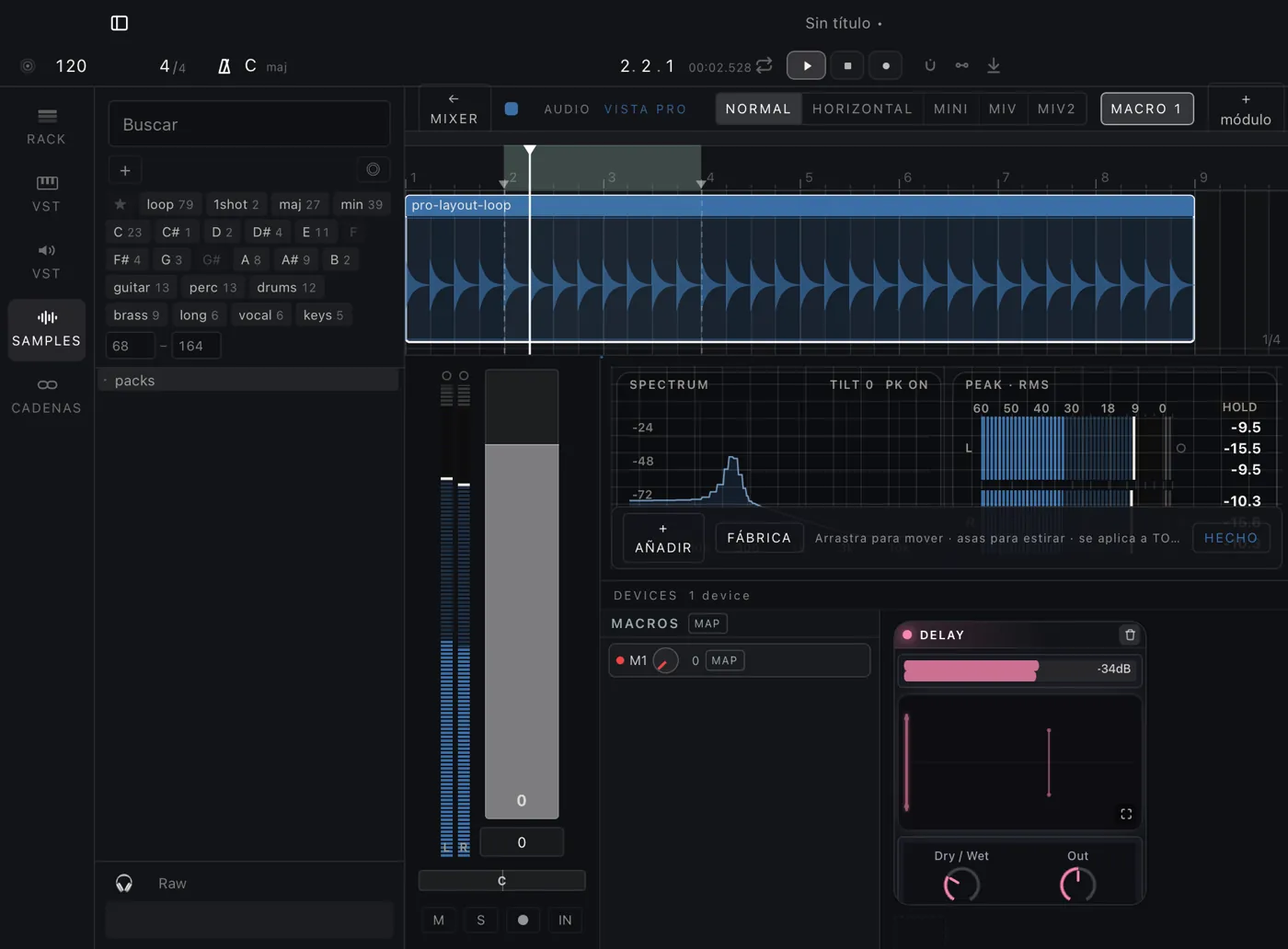Click the Buscar search field

(249, 124)
